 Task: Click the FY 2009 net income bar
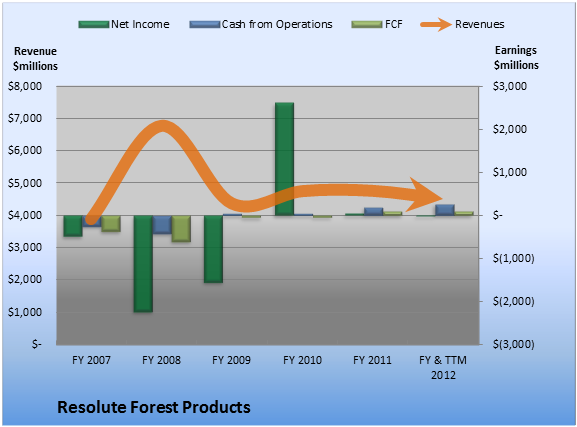click(213, 249)
